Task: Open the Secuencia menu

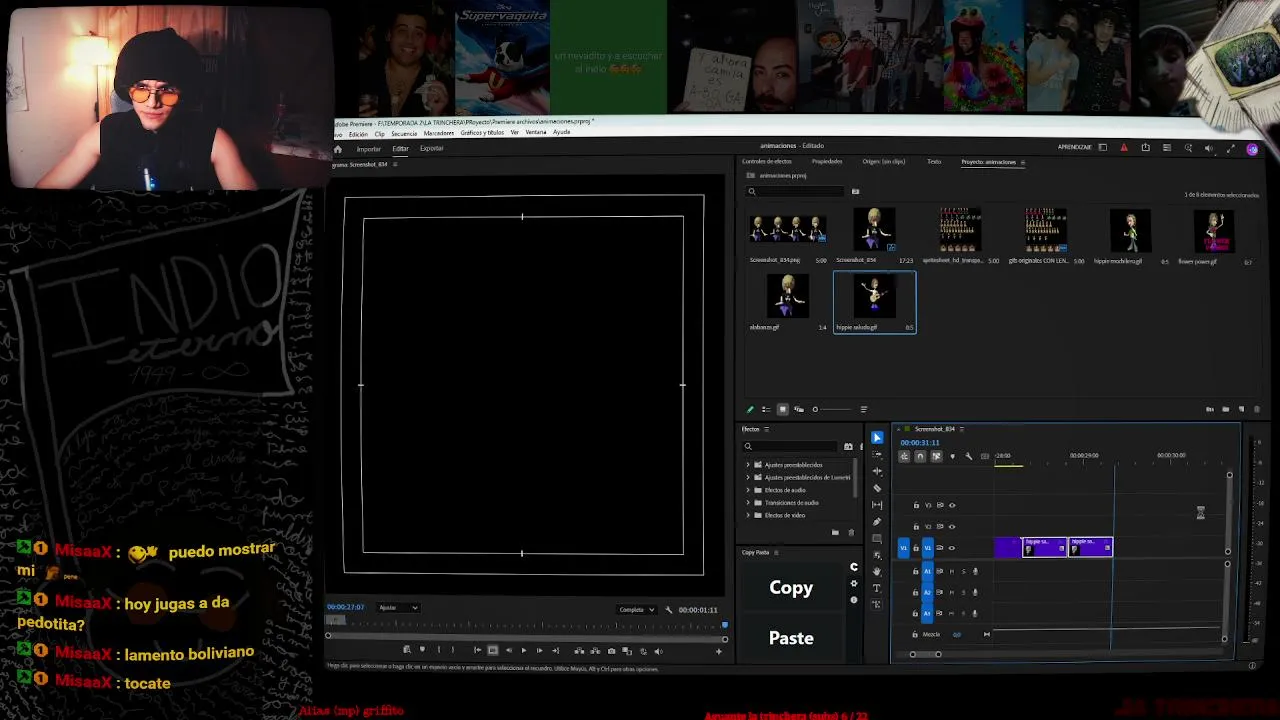Action: point(404,133)
